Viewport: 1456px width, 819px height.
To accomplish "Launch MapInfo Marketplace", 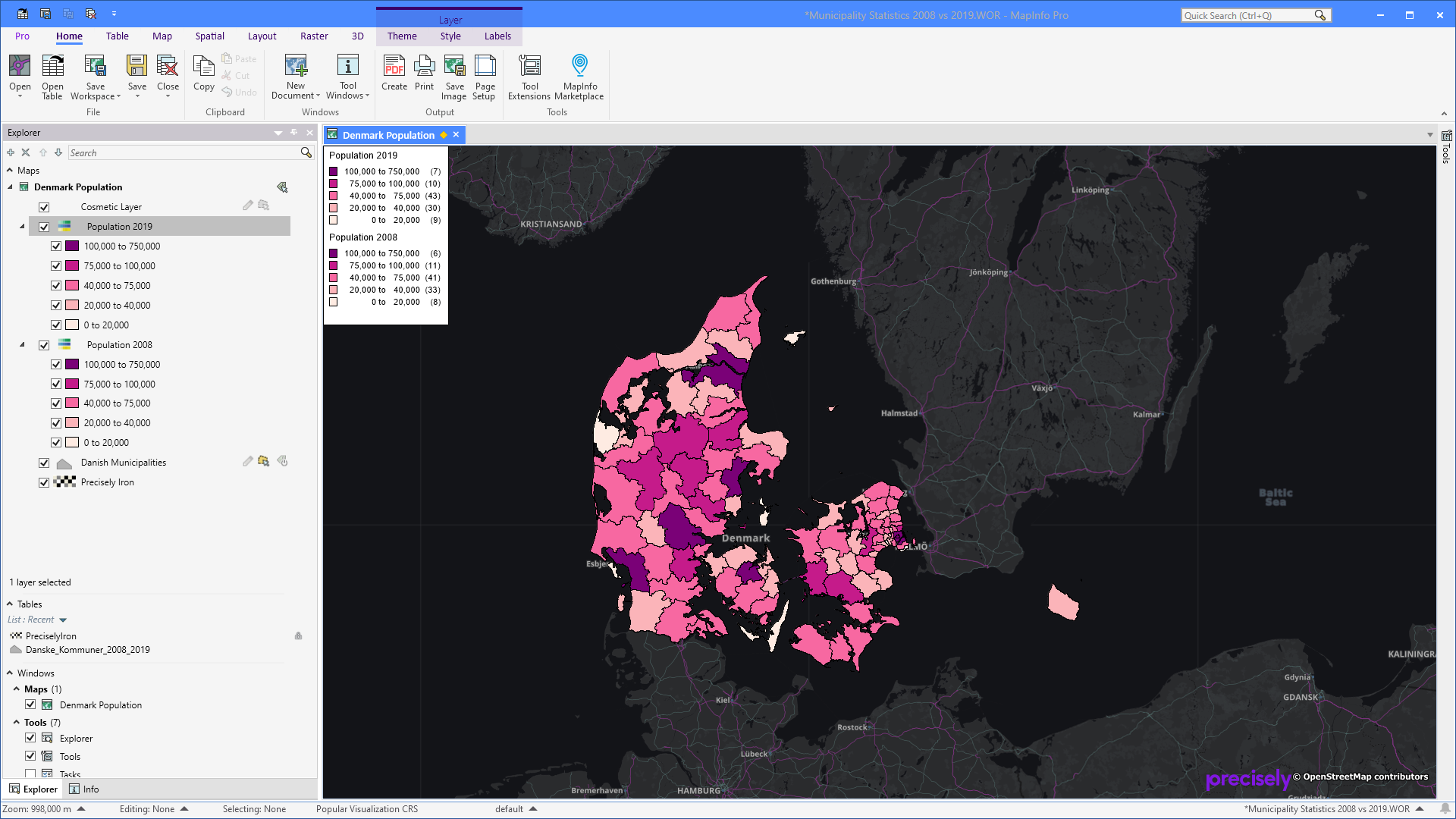I will (579, 74).
